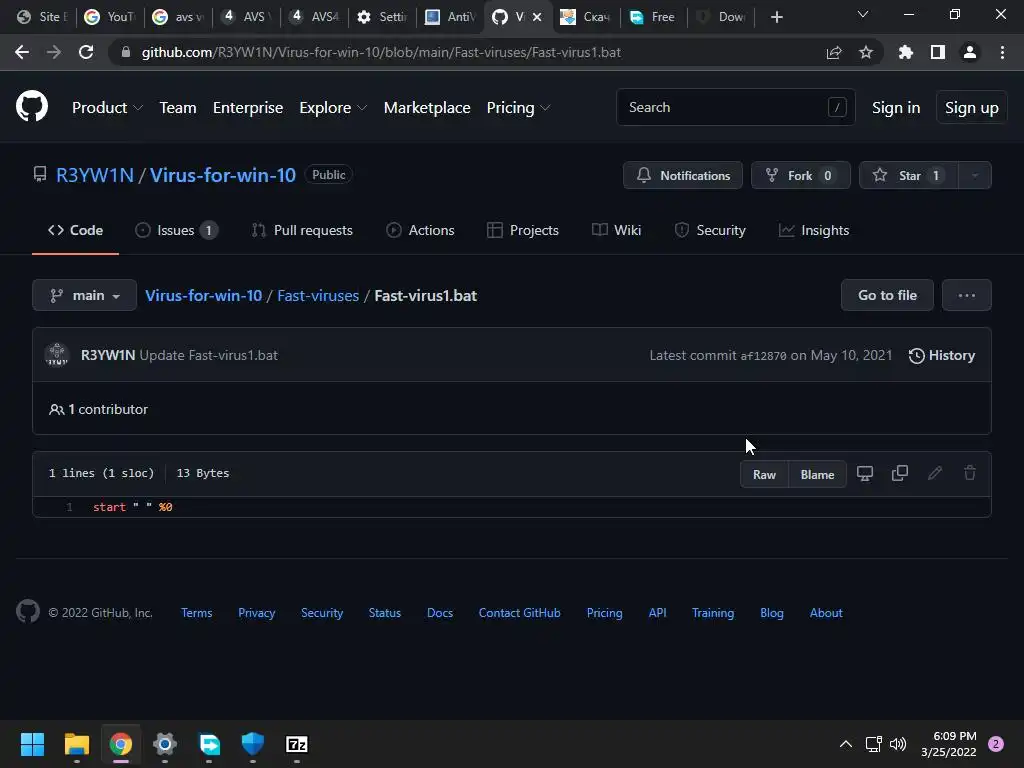
Task: Click the Go to file button
Action: tap(887, 295)
